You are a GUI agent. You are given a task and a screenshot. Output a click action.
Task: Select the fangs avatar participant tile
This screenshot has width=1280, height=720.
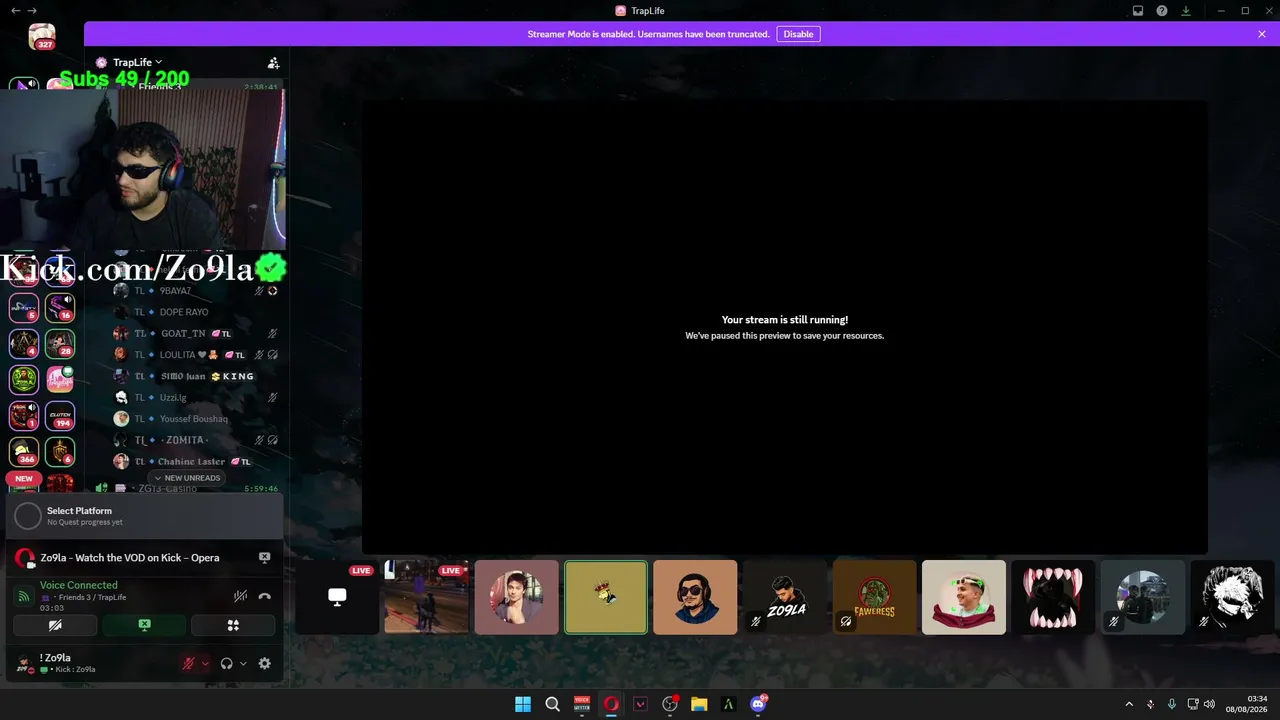(1053, 597)
